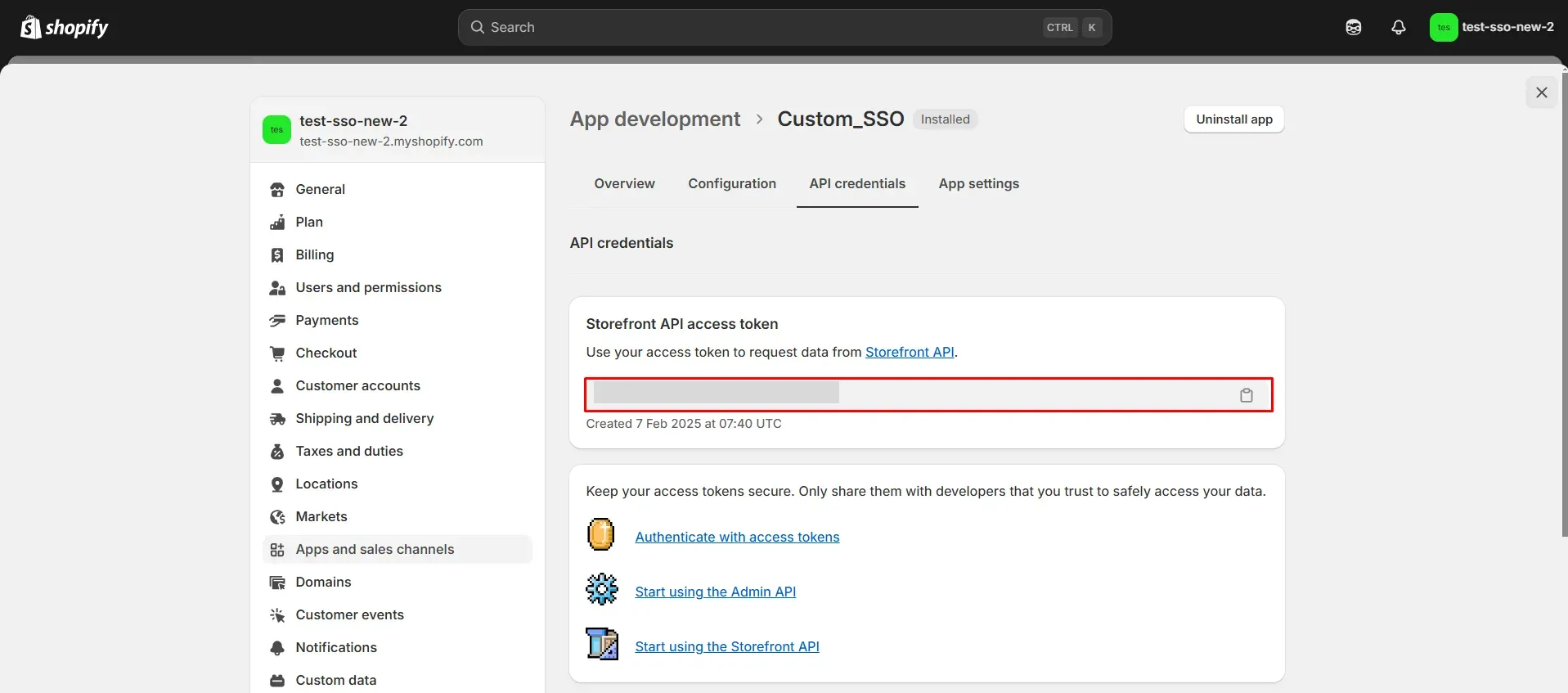1568x693 pixels.
Task: Click the Customer events icon
Action: pos(277,615)
